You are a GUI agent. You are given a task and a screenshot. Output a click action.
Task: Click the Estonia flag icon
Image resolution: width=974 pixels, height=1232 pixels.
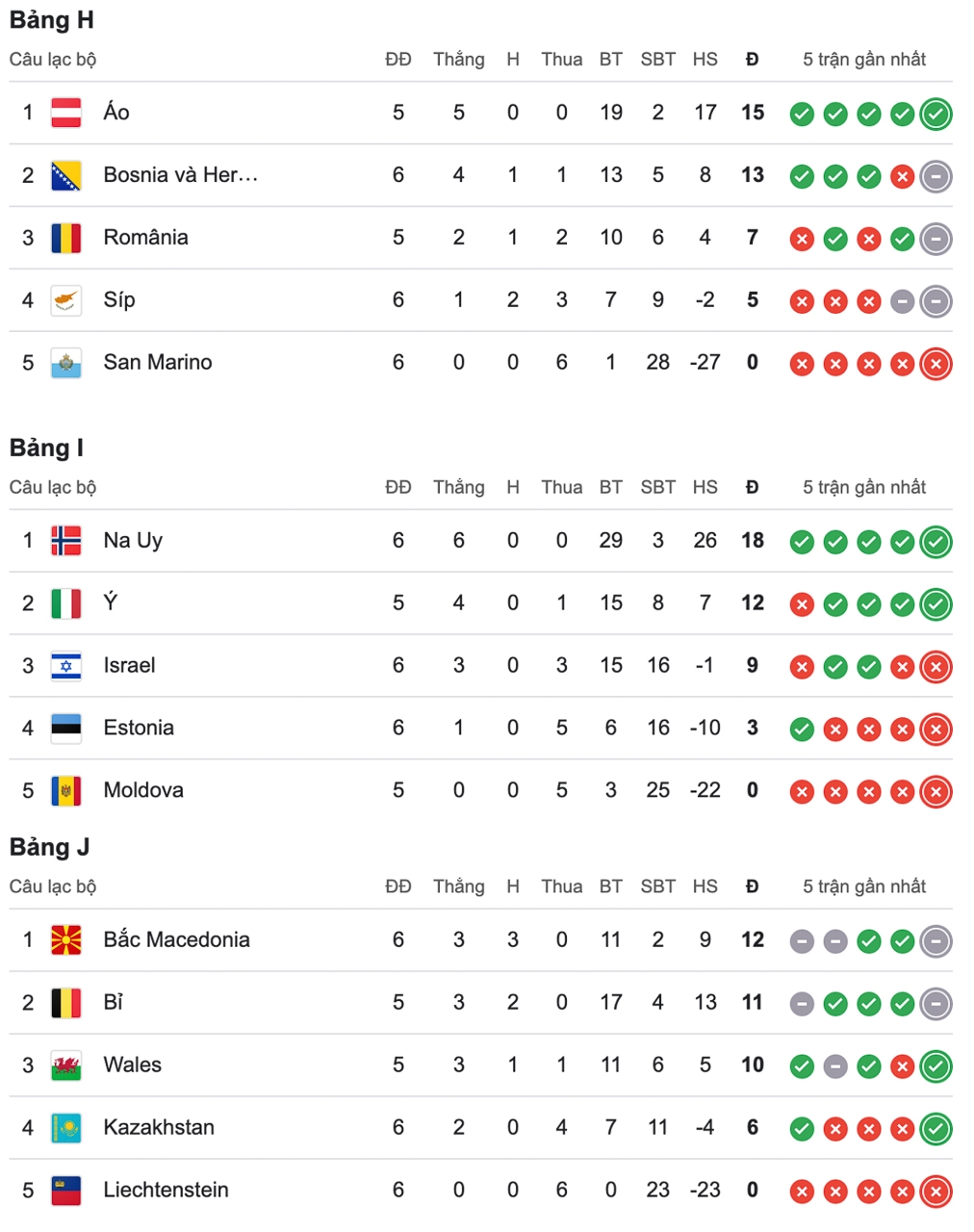65,729
